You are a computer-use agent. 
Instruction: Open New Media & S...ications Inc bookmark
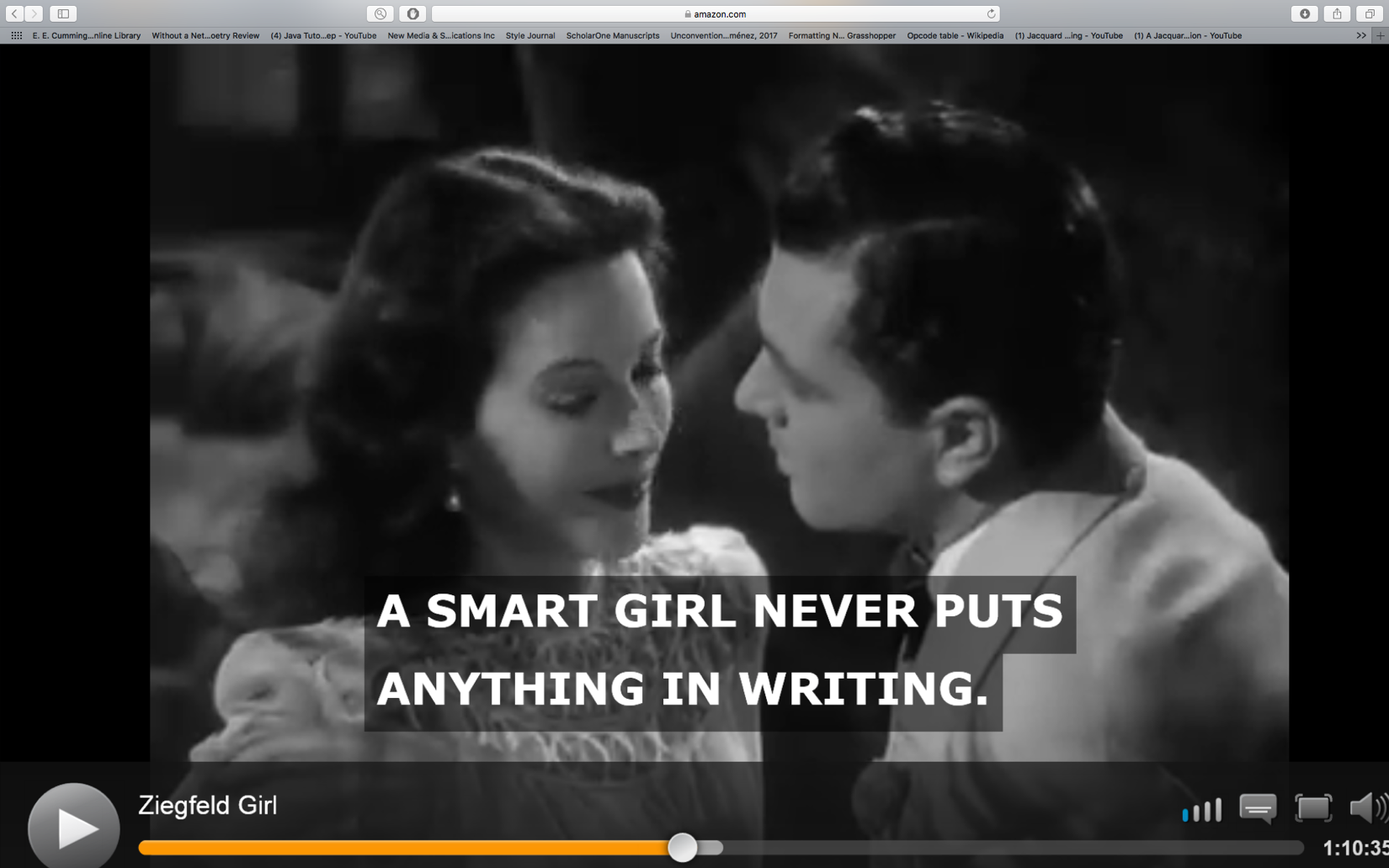(441, 35)
